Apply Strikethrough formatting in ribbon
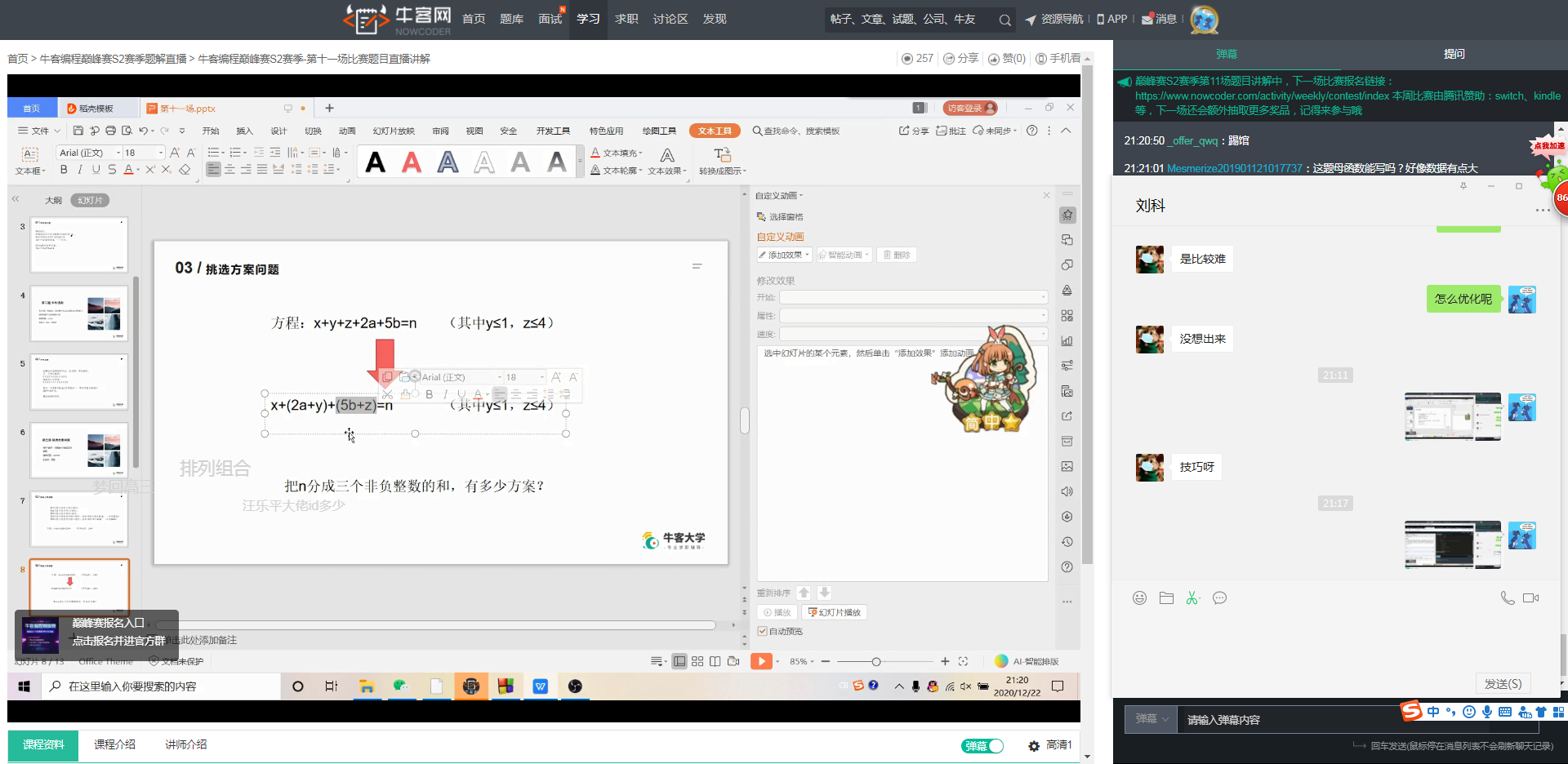This screenshot has width=1568, height=764. (x=112, y=170)
